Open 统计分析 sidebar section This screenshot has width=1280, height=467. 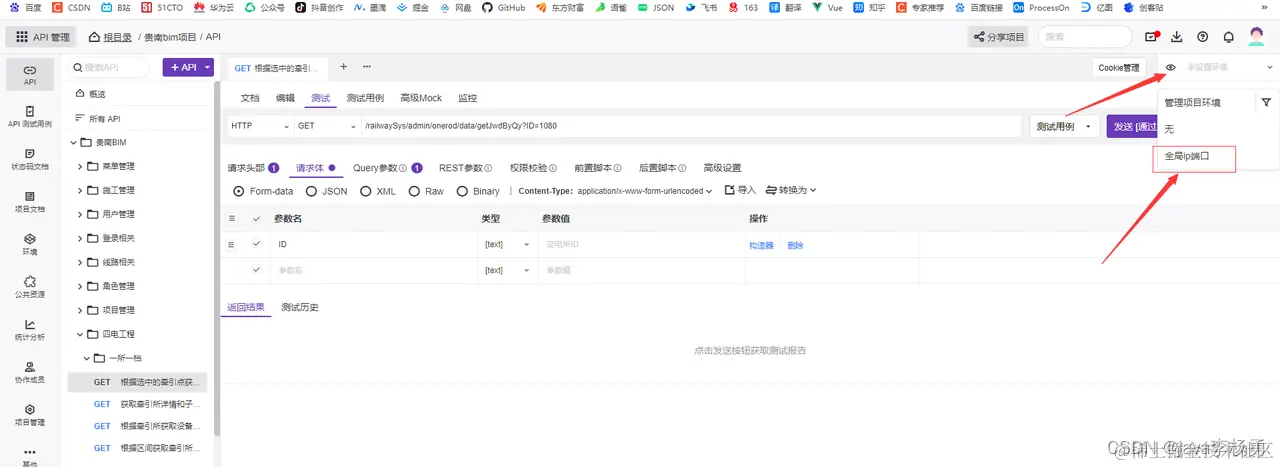(30, 330)
